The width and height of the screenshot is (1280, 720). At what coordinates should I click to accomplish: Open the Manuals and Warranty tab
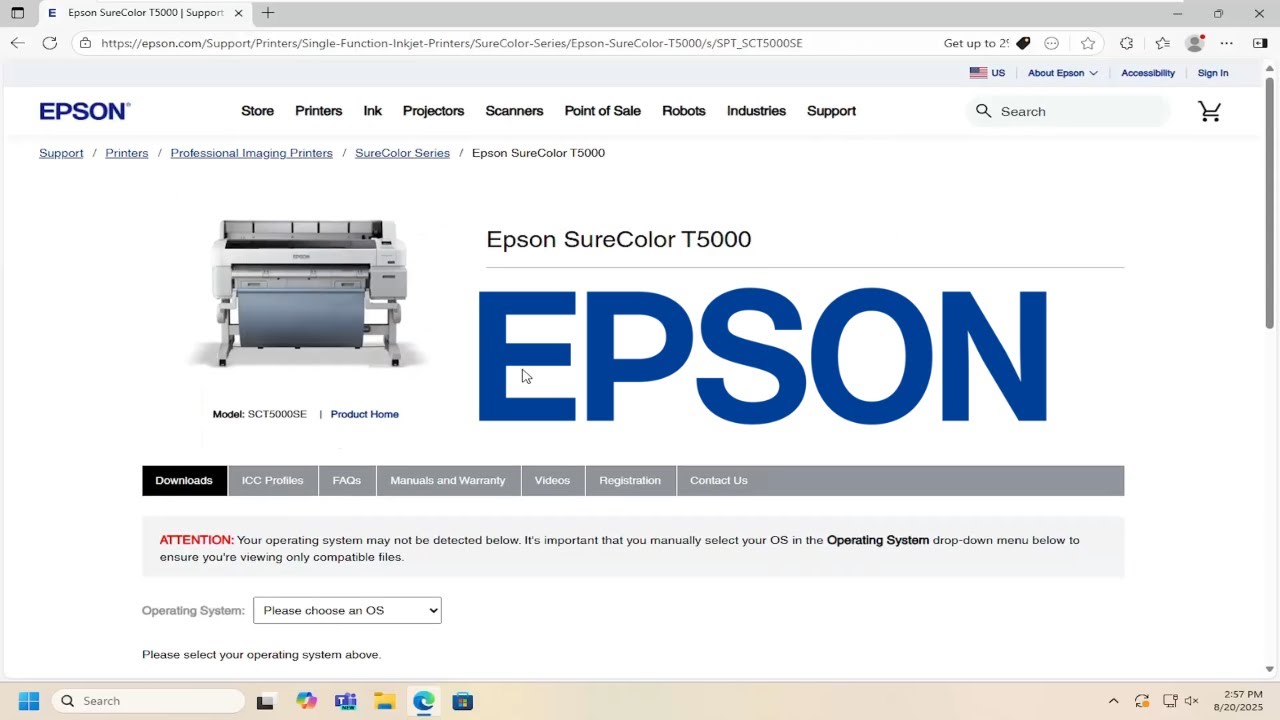(448, 480)
